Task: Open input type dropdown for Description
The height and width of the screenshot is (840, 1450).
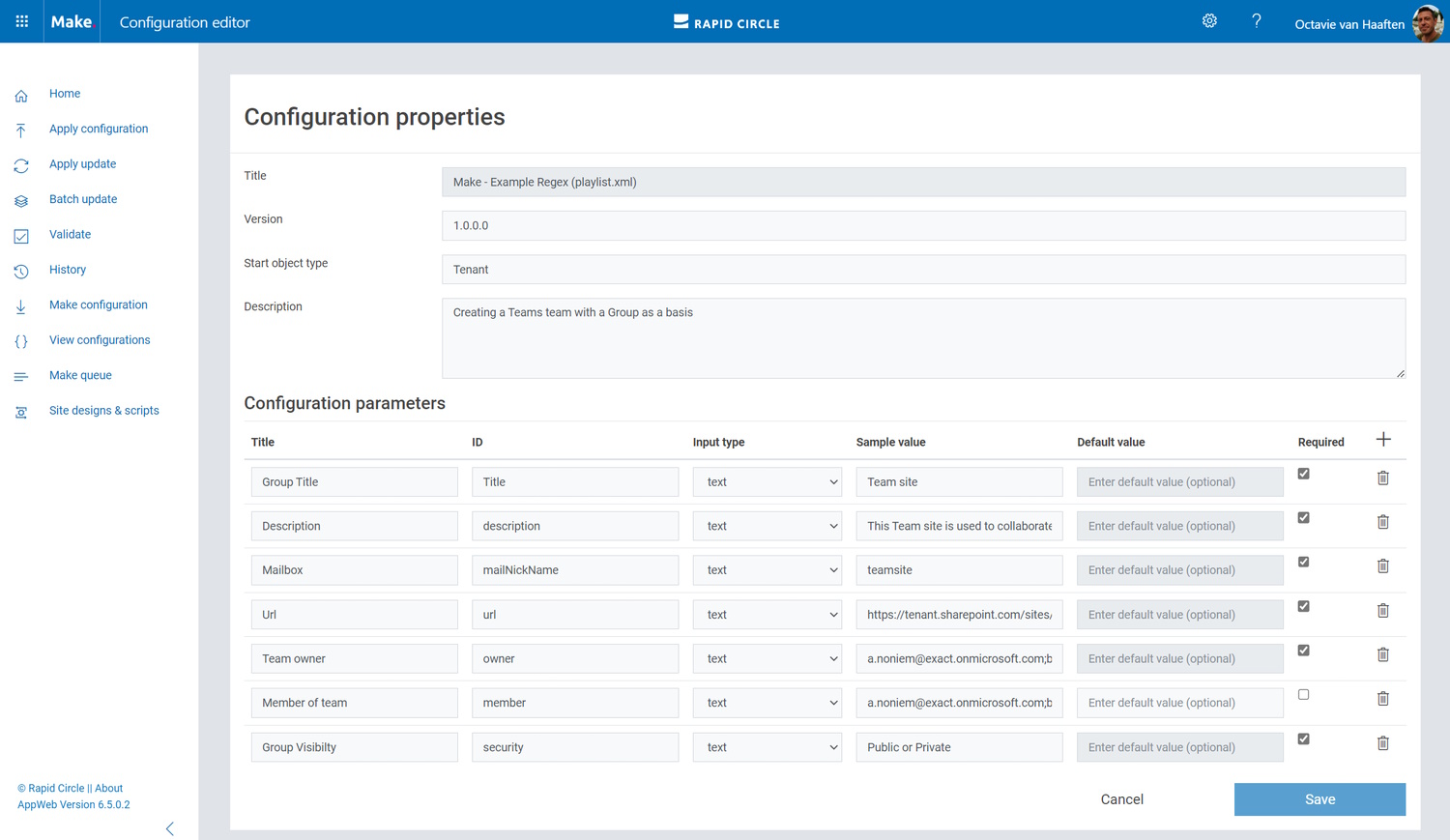Action: [x=768, y=527]
